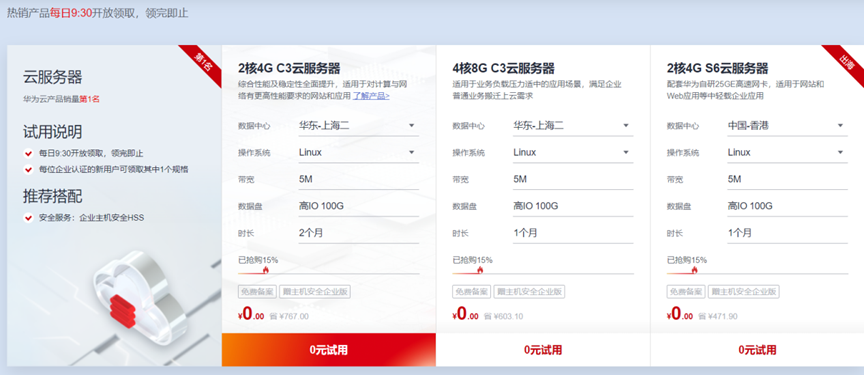This screenshot has height=375, width=864.
Task: Click the flame icon in 2核4G C3 card
Action: point(266,270)
